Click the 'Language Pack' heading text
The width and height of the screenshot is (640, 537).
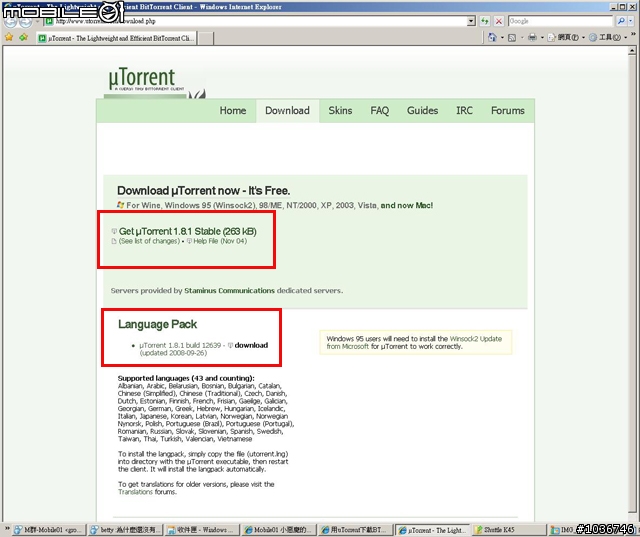tap(158, 324)
